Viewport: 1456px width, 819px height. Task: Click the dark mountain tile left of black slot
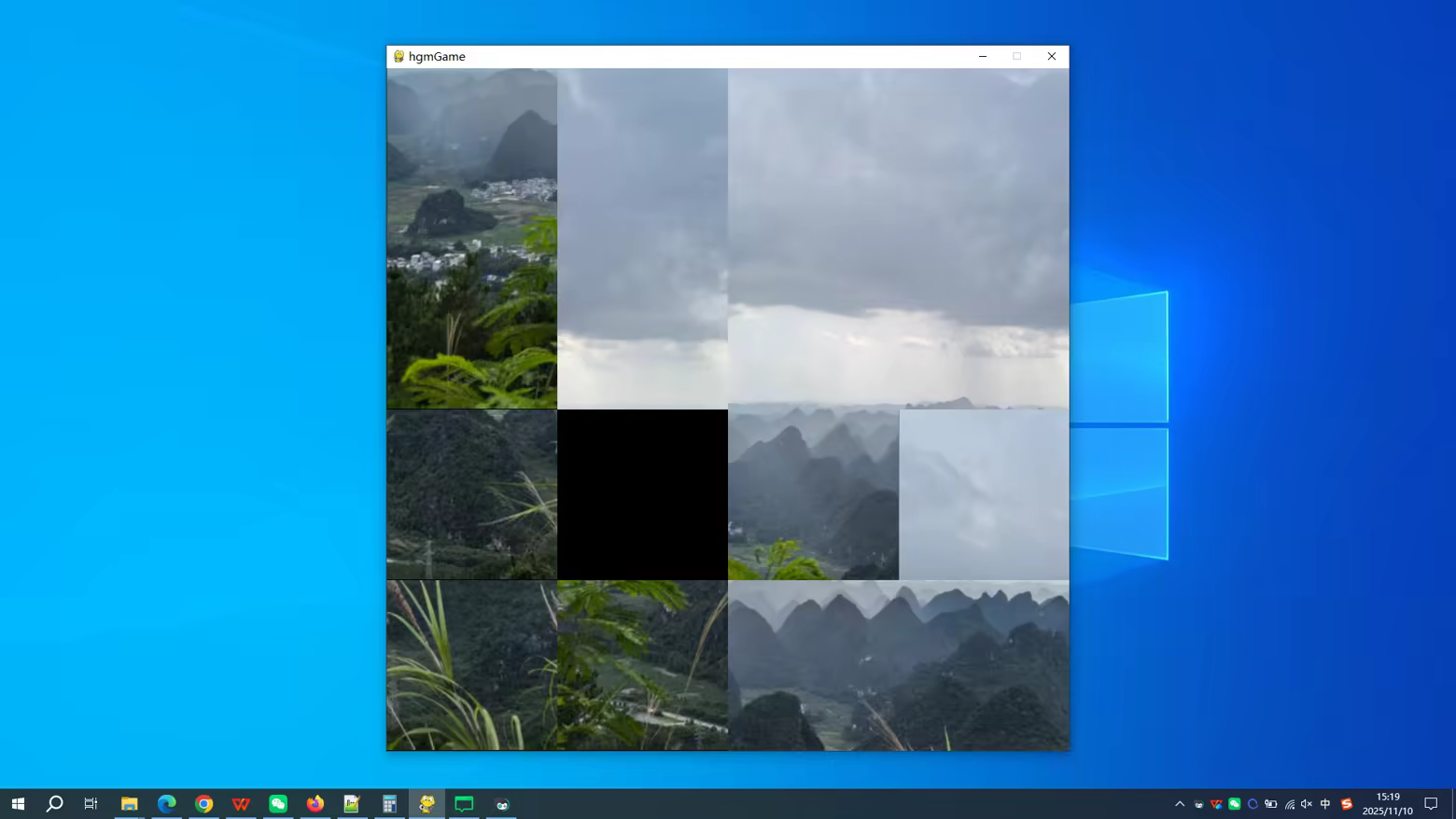tap(471, 494)
